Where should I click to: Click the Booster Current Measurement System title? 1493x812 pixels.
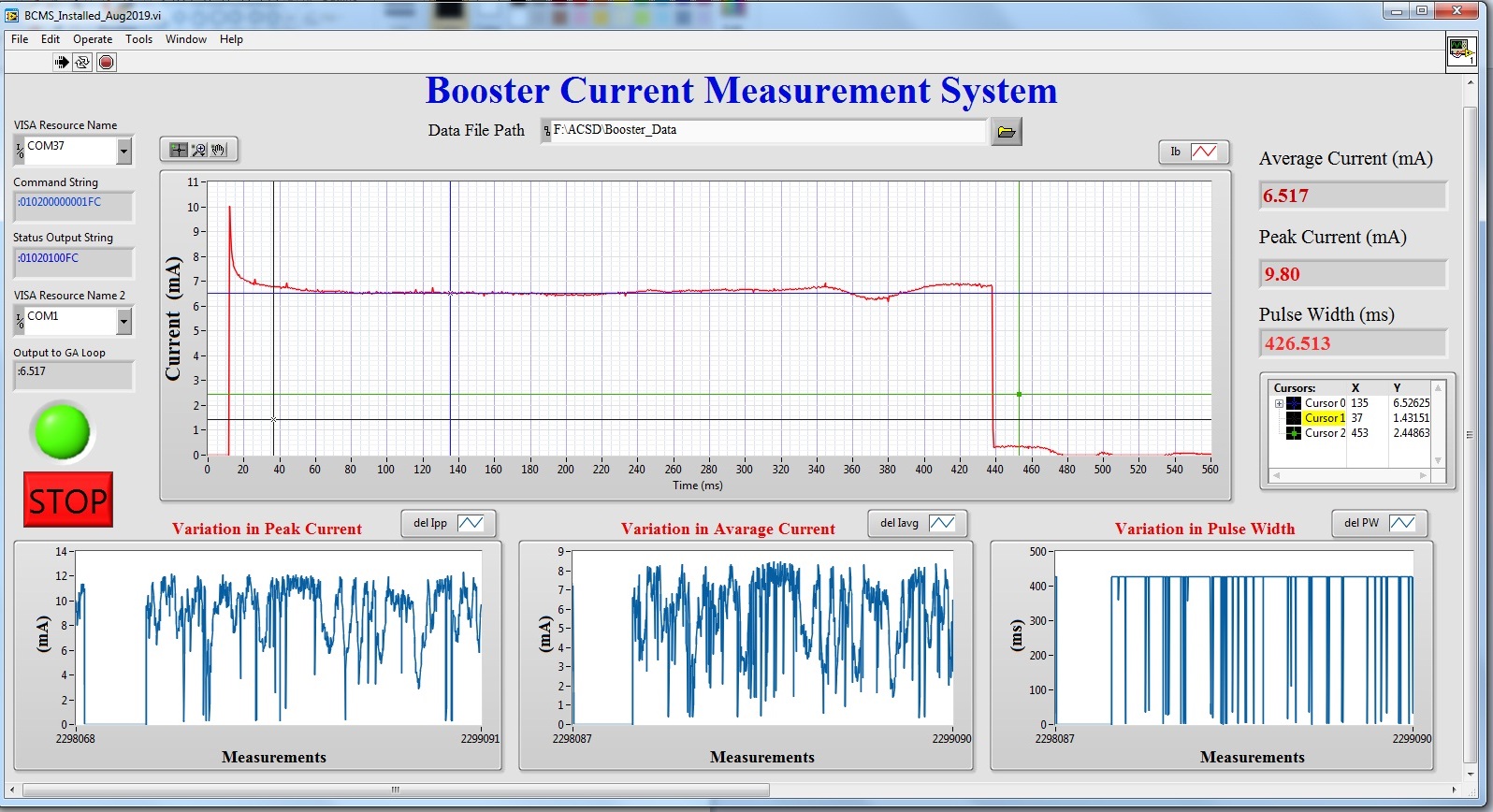click(741, 91)
